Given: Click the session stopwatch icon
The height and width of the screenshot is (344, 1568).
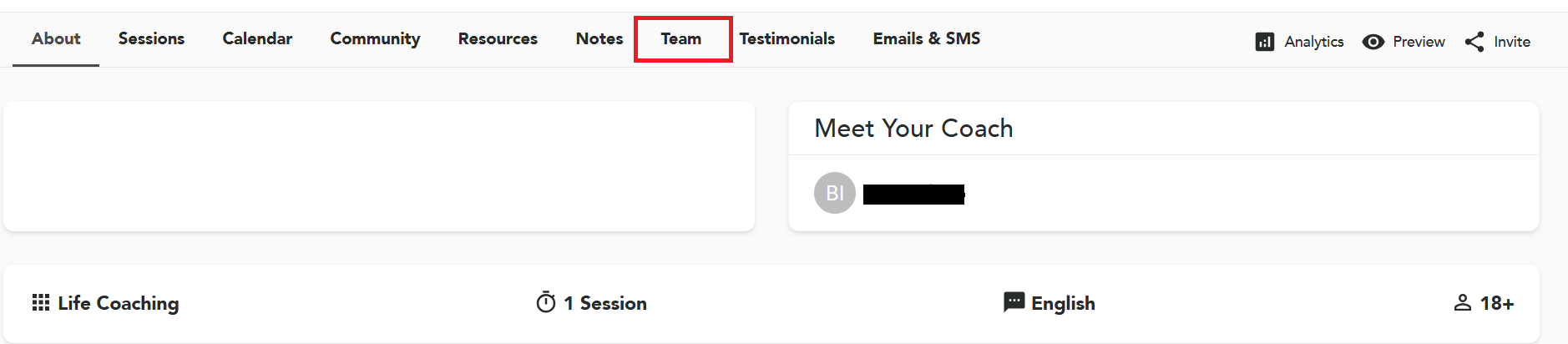Looking at the screenshot, I should pos(546,302).
